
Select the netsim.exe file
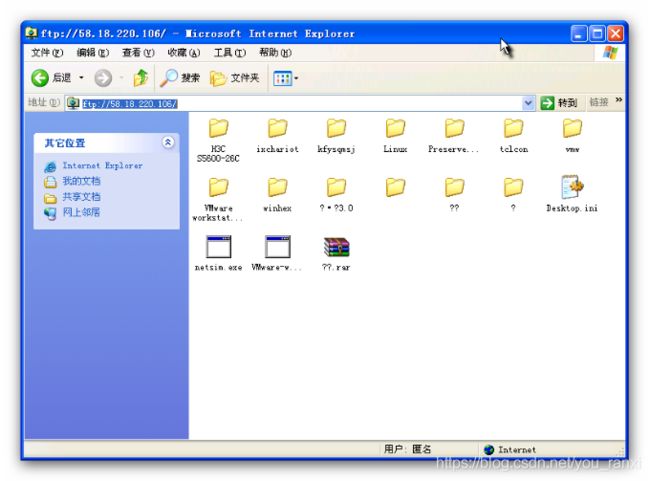(x=218, y=253)
